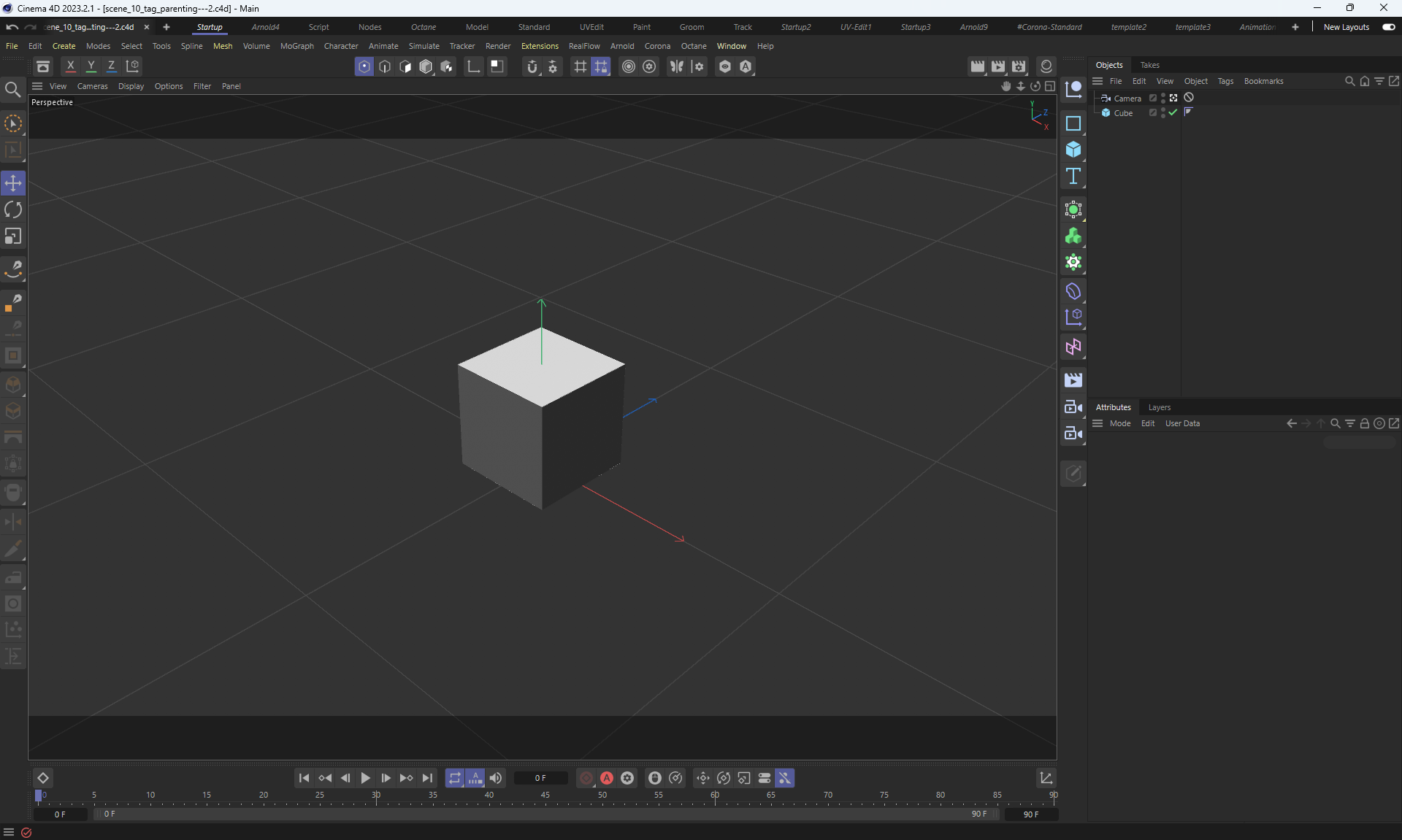The width and height of the screenshot is (1402, 840).
Task: Select the Move tool in left toolbar
Action: click(13, 182)
